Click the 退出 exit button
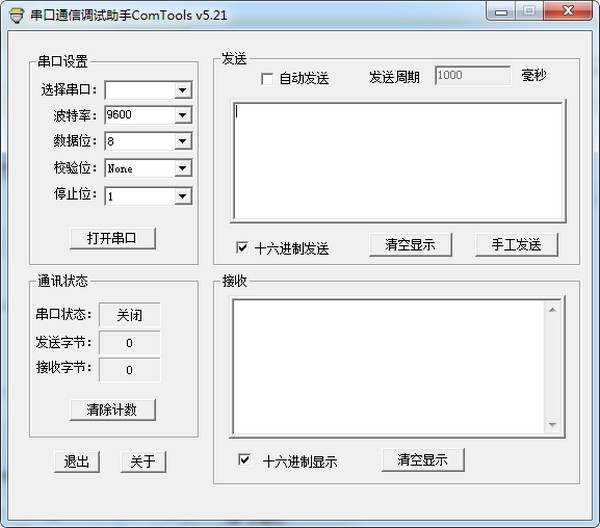 [77, 462]
